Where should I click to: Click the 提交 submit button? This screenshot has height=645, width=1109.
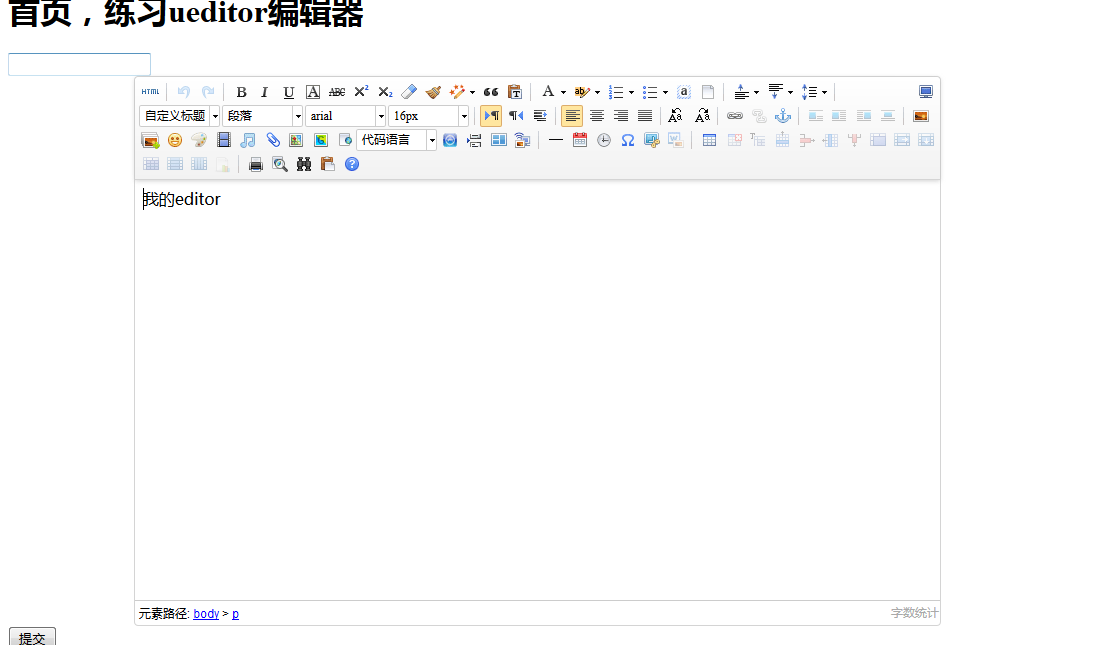32,637
